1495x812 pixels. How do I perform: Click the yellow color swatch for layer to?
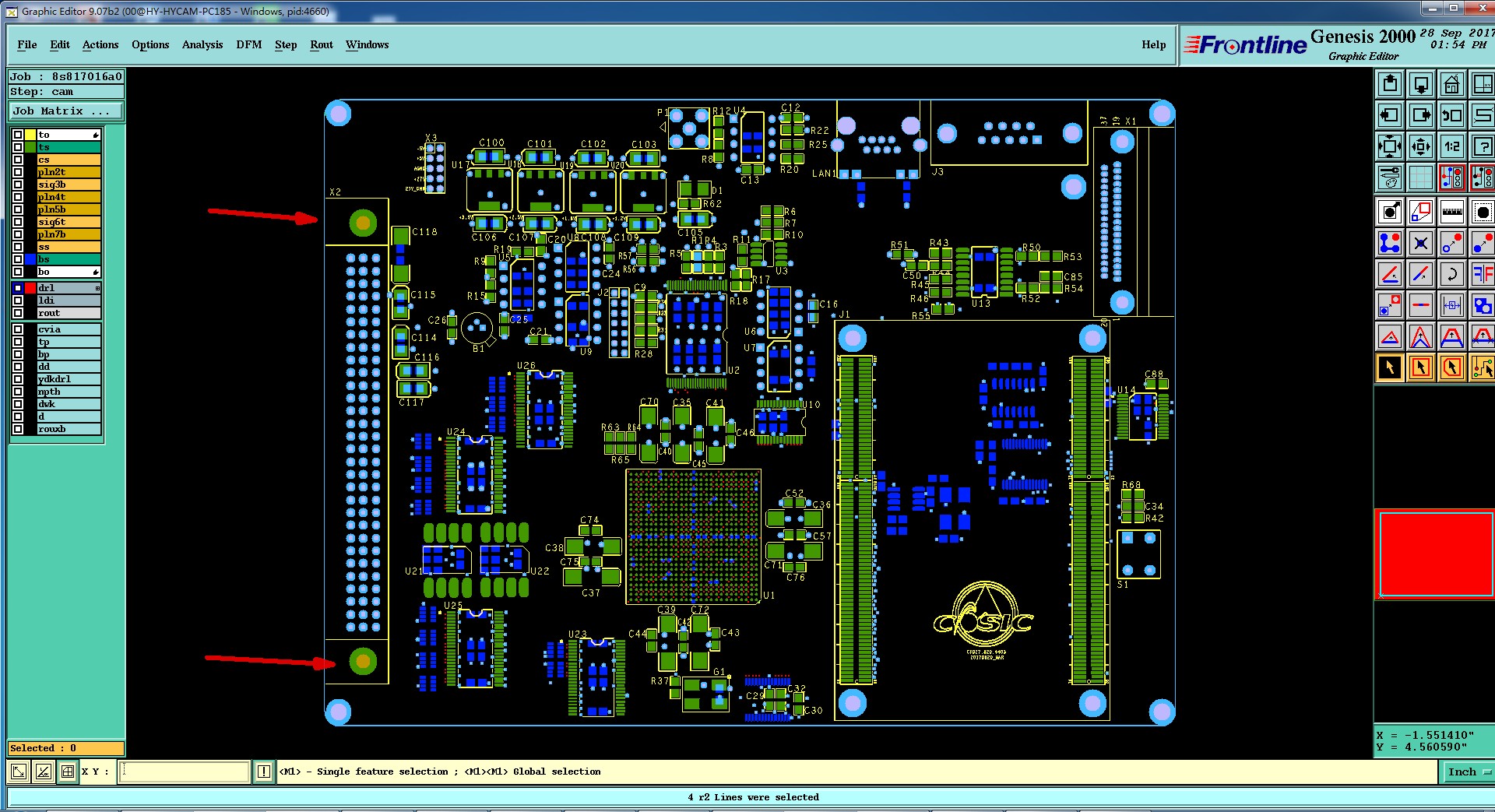30,135
